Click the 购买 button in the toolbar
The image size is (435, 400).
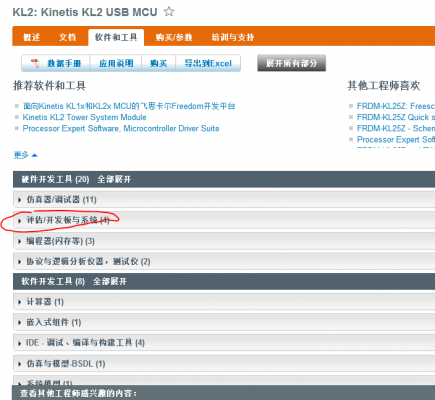[159, 63]
